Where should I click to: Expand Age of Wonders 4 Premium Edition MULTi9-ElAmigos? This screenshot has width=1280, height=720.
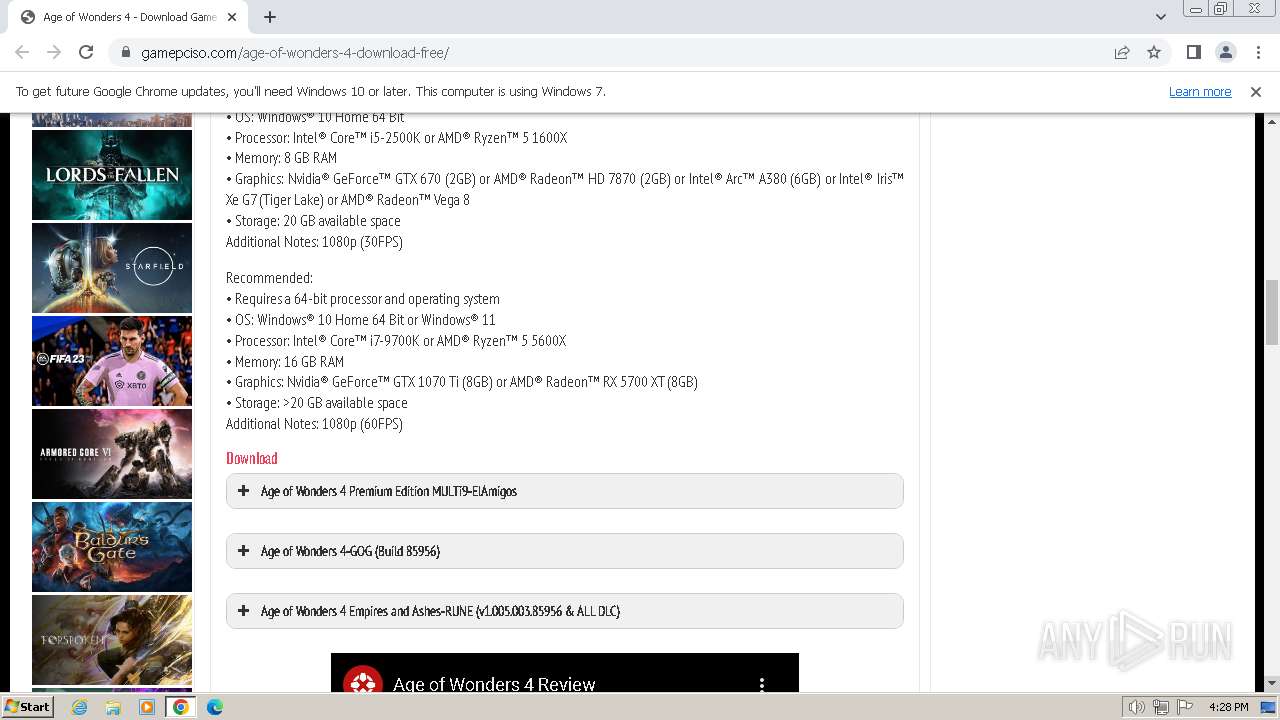click(x=564, y=491)
